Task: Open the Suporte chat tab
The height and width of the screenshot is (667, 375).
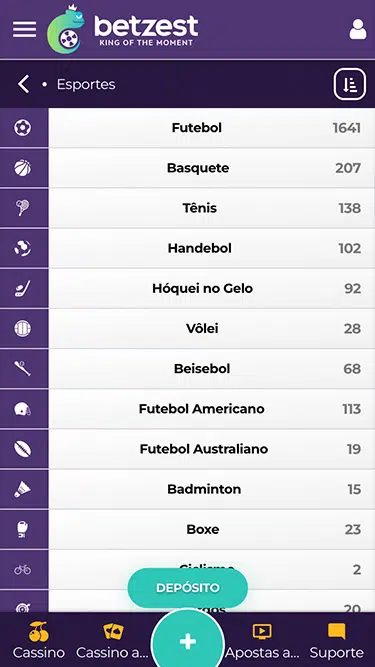Action: pos(337,641)
